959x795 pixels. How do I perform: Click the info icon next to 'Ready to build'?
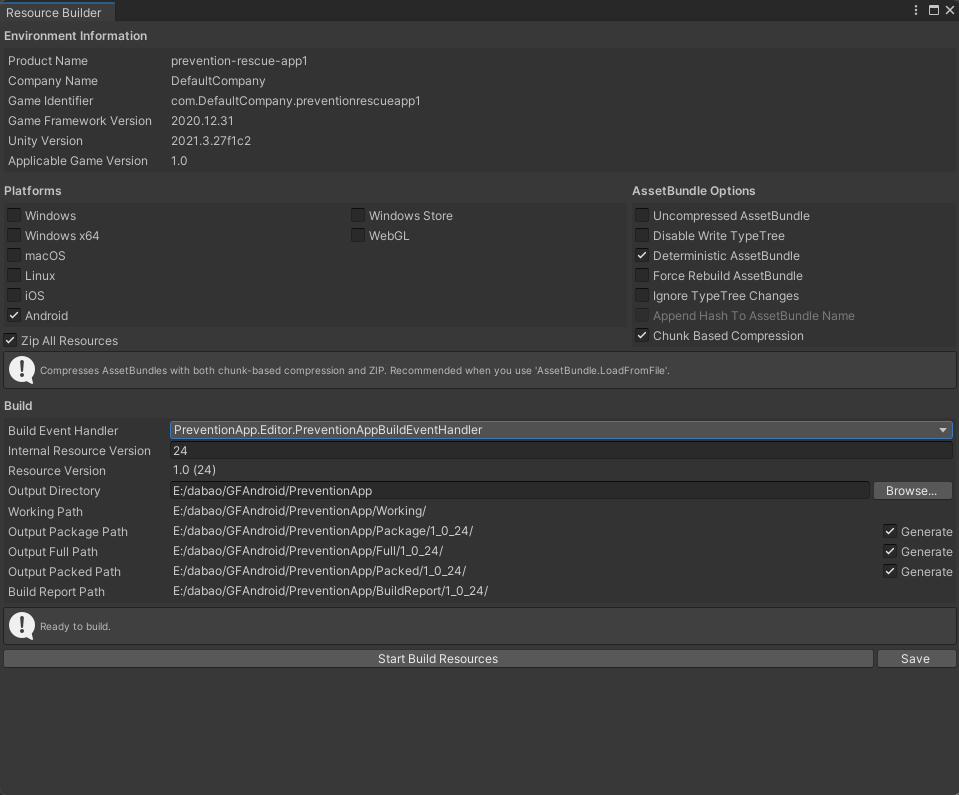[21, 626]
